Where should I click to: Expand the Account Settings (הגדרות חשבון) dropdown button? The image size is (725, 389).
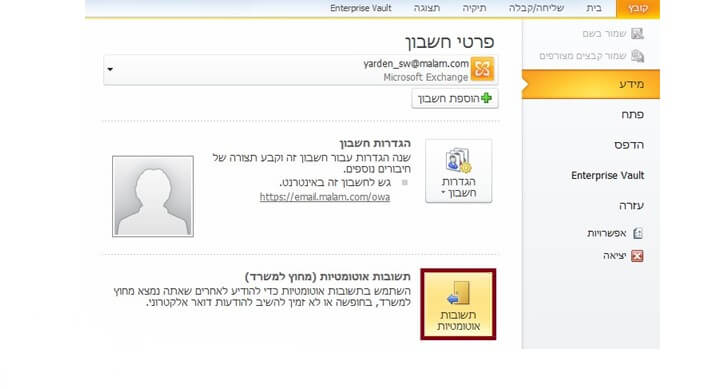pos(459,171)
